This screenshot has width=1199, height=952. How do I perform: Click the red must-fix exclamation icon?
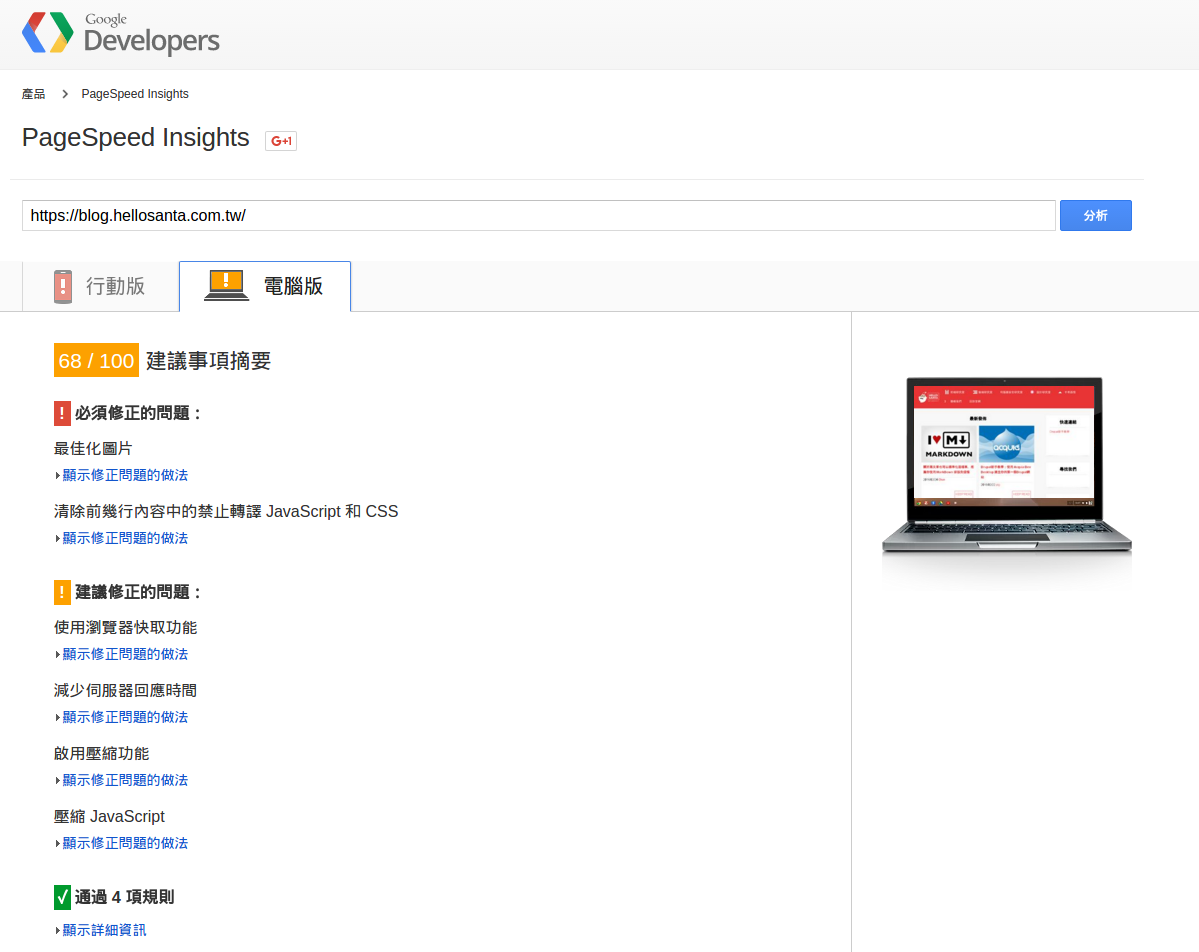[x=62, y=413]
